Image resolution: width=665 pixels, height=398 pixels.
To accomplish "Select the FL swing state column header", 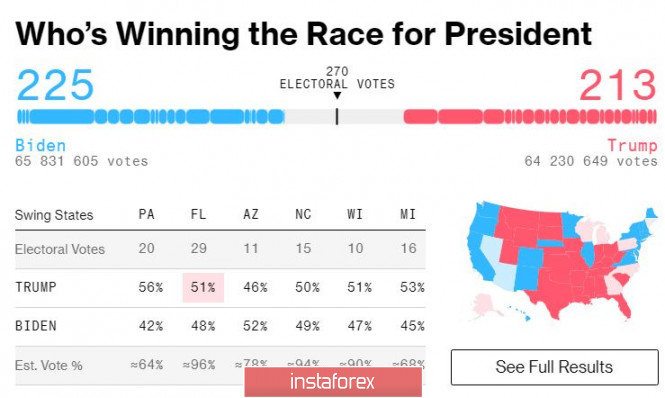I will click(x=198, y=214).
